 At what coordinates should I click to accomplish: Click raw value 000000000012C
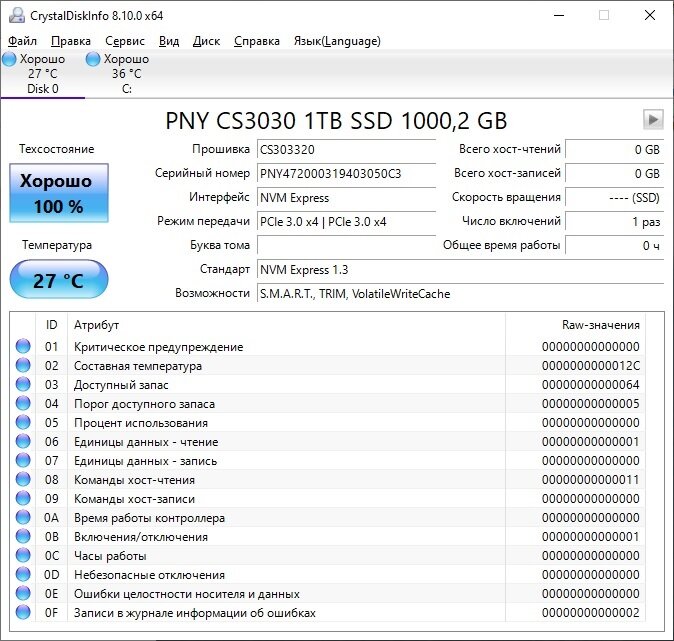[x=591, y=365]
